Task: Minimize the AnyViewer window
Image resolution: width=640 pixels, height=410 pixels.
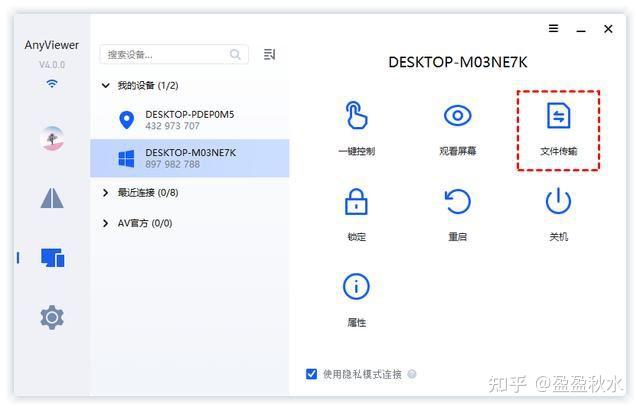Action: point(581,29)
